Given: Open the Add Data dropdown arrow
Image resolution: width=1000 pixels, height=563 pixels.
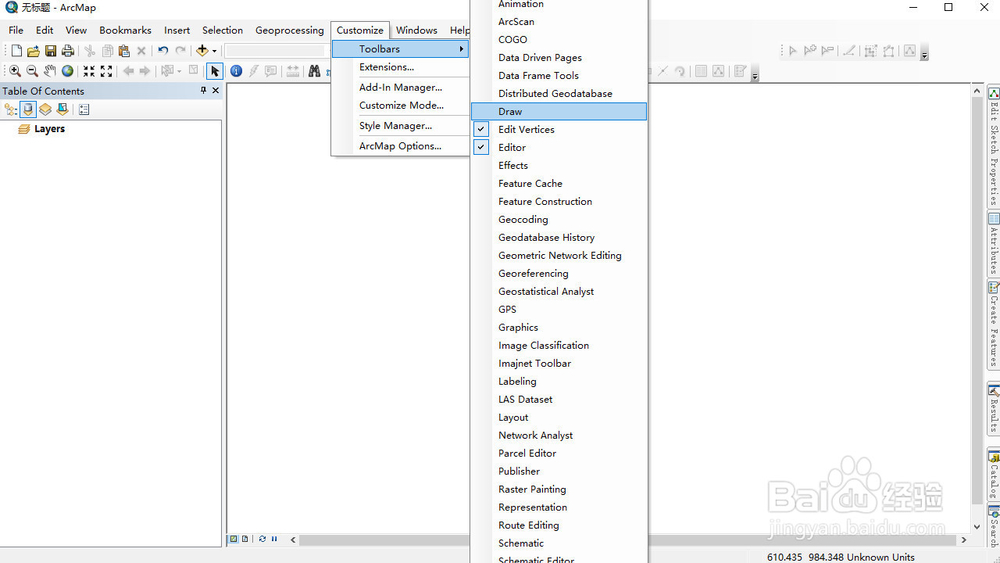Looking at the screenshot, I should click(214, 51).
